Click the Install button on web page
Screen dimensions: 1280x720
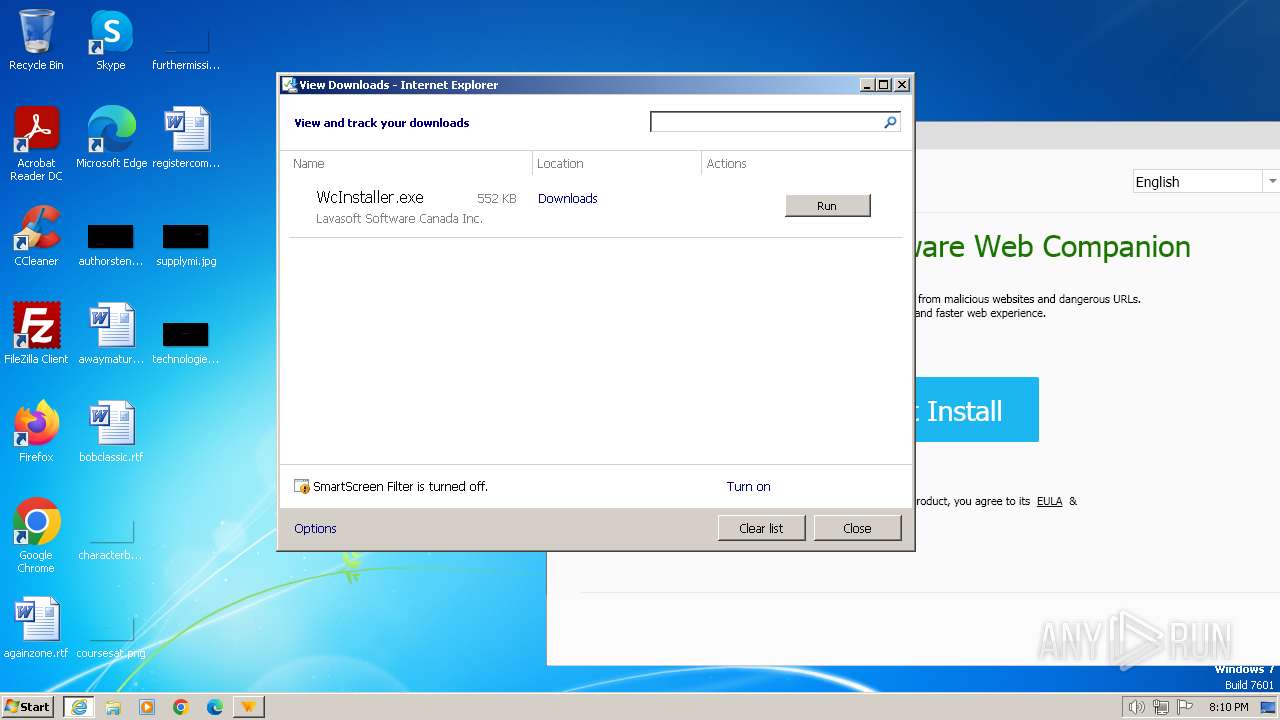point(976,410)
